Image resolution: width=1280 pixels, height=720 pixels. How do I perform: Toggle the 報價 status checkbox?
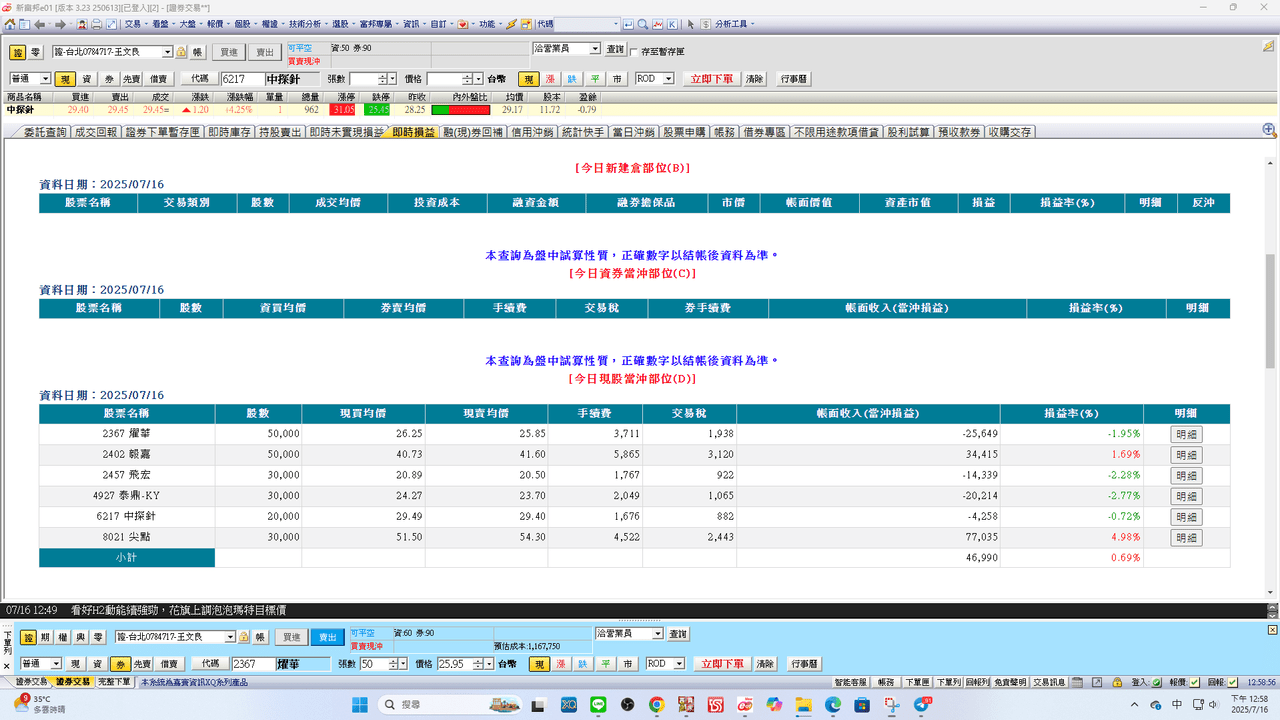(1194, 682)
